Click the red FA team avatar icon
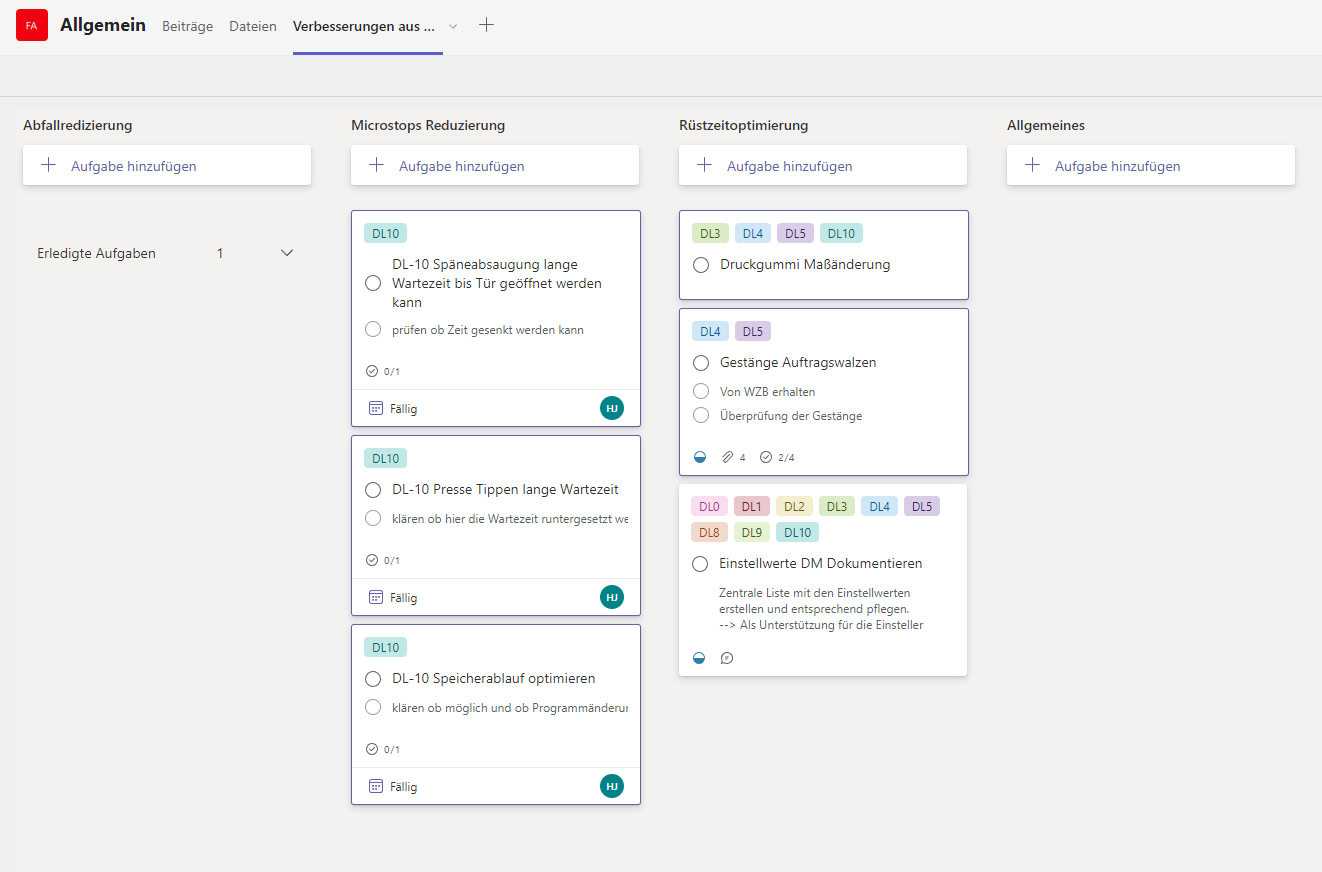1322x872 pixels. pos(32,26)
